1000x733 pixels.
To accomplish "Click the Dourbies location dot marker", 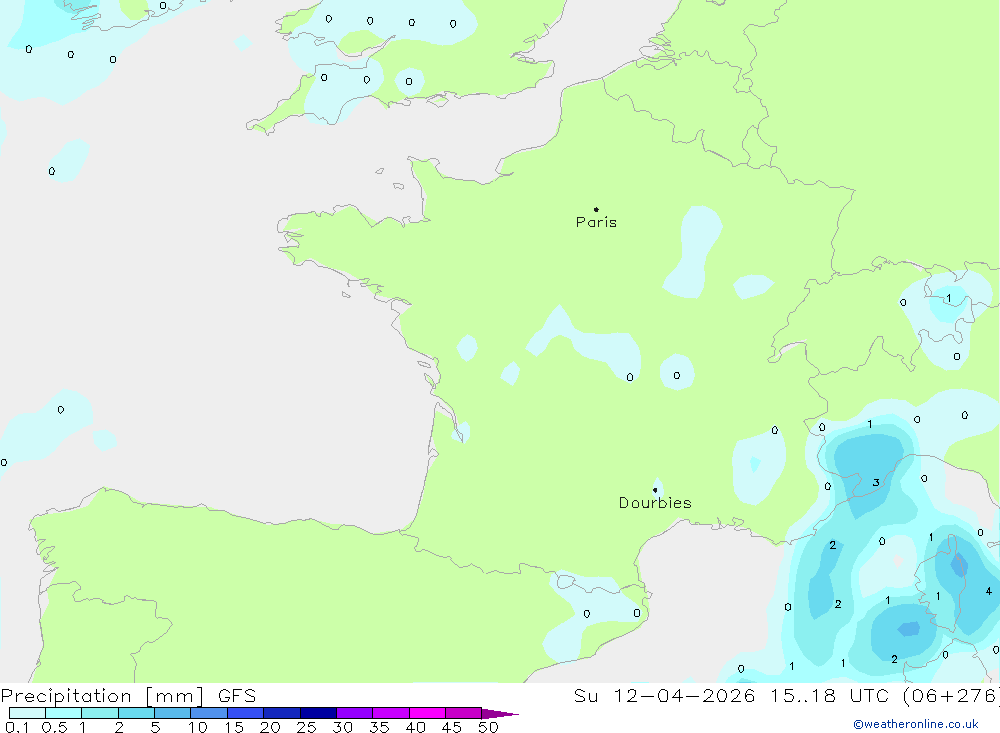I will pos(655,490).
